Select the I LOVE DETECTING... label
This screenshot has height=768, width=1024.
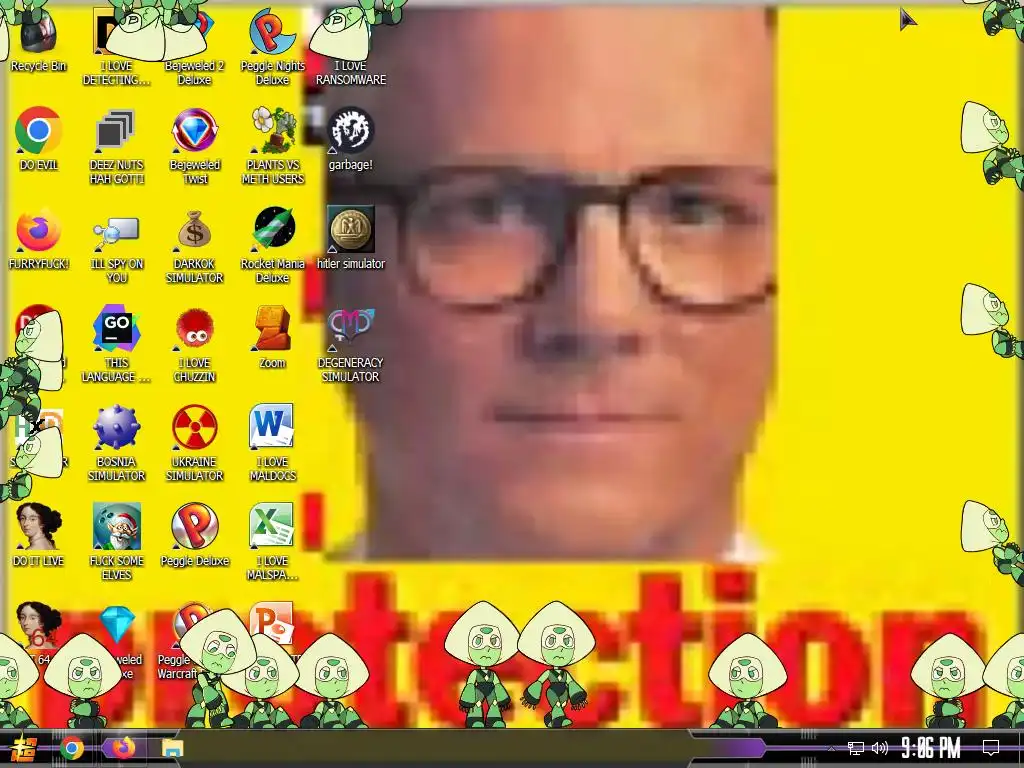[116, 73]
